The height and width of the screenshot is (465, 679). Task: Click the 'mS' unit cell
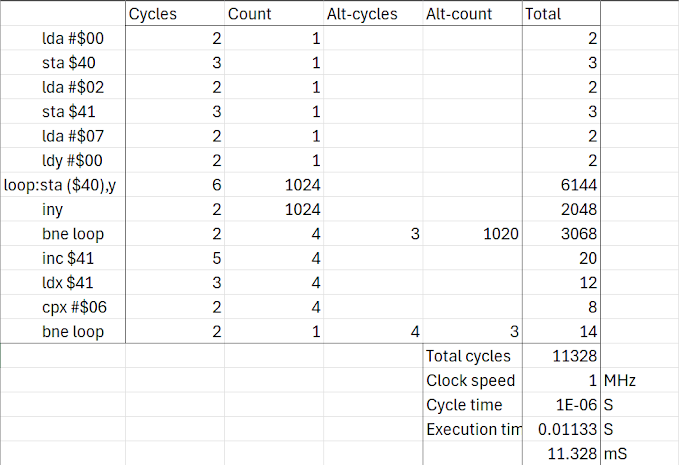tap(640, 453)
